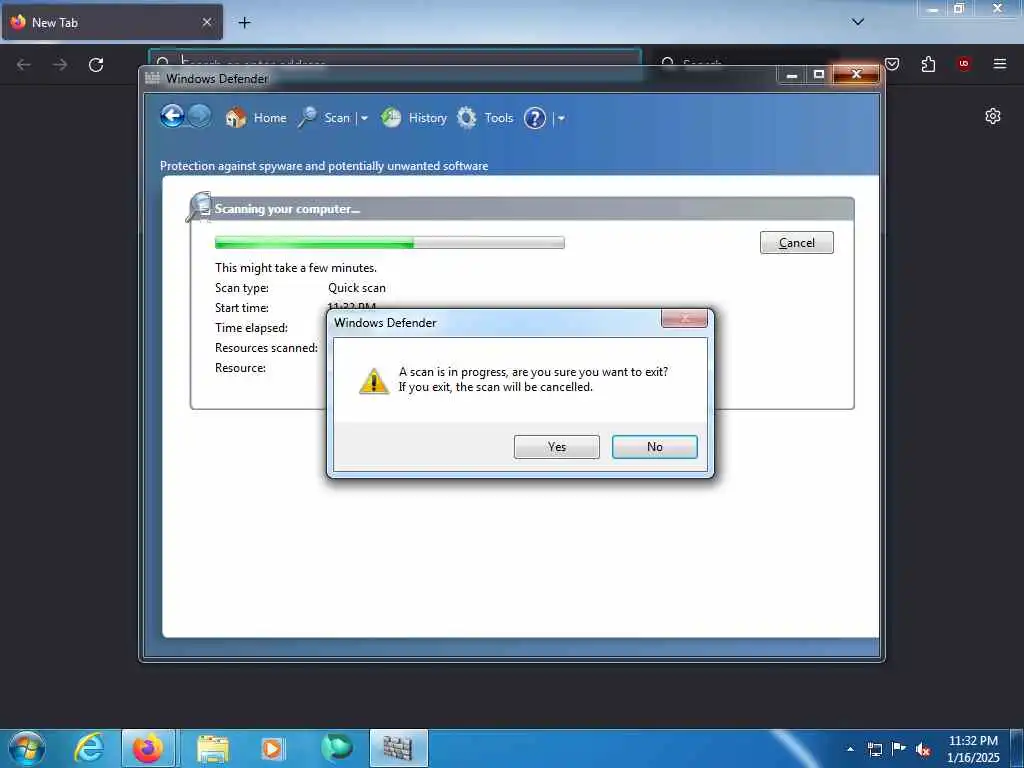This screenshot has height=768, width=1024.
Task: Click Show Desktop strip at taskbar end
Action: pyautogui.click(x=1017, y=748)
